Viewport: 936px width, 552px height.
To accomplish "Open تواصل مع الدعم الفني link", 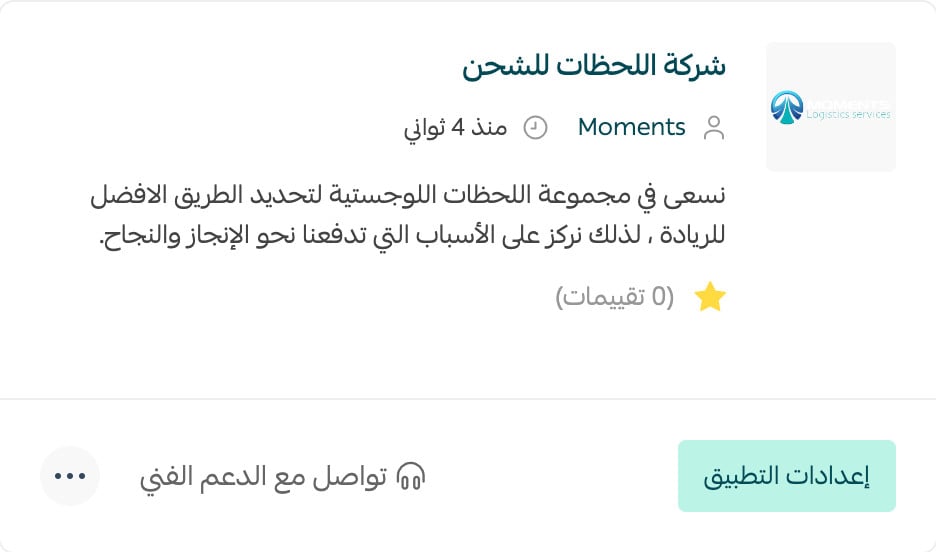I will click(282, 476).
